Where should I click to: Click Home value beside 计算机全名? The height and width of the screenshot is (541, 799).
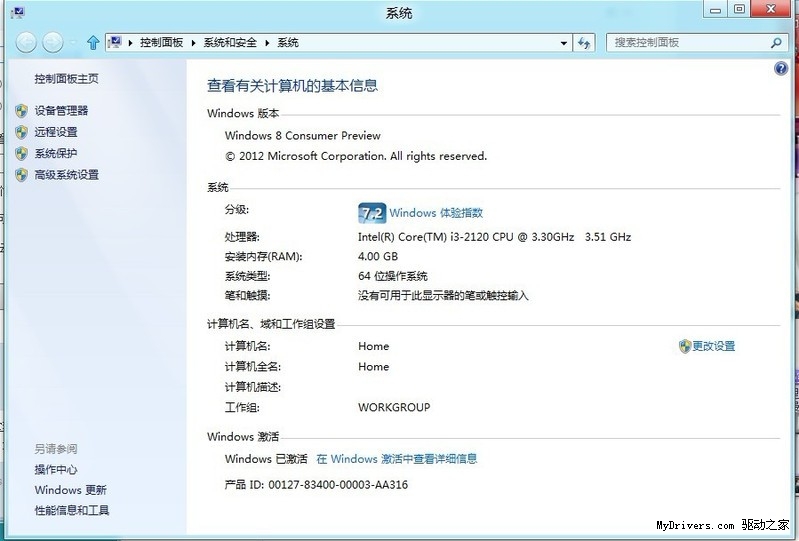click(x=374, y=367)
